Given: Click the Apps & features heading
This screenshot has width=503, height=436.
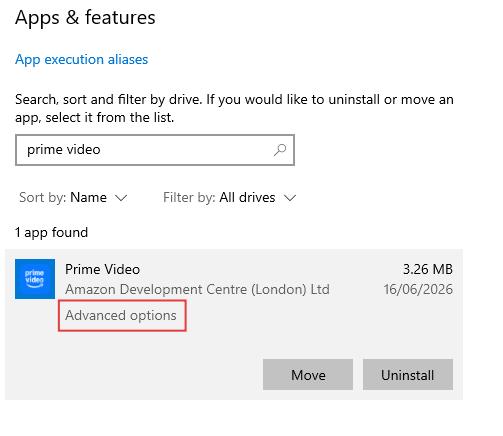Looking at the screenshot, I should [85, 18].
